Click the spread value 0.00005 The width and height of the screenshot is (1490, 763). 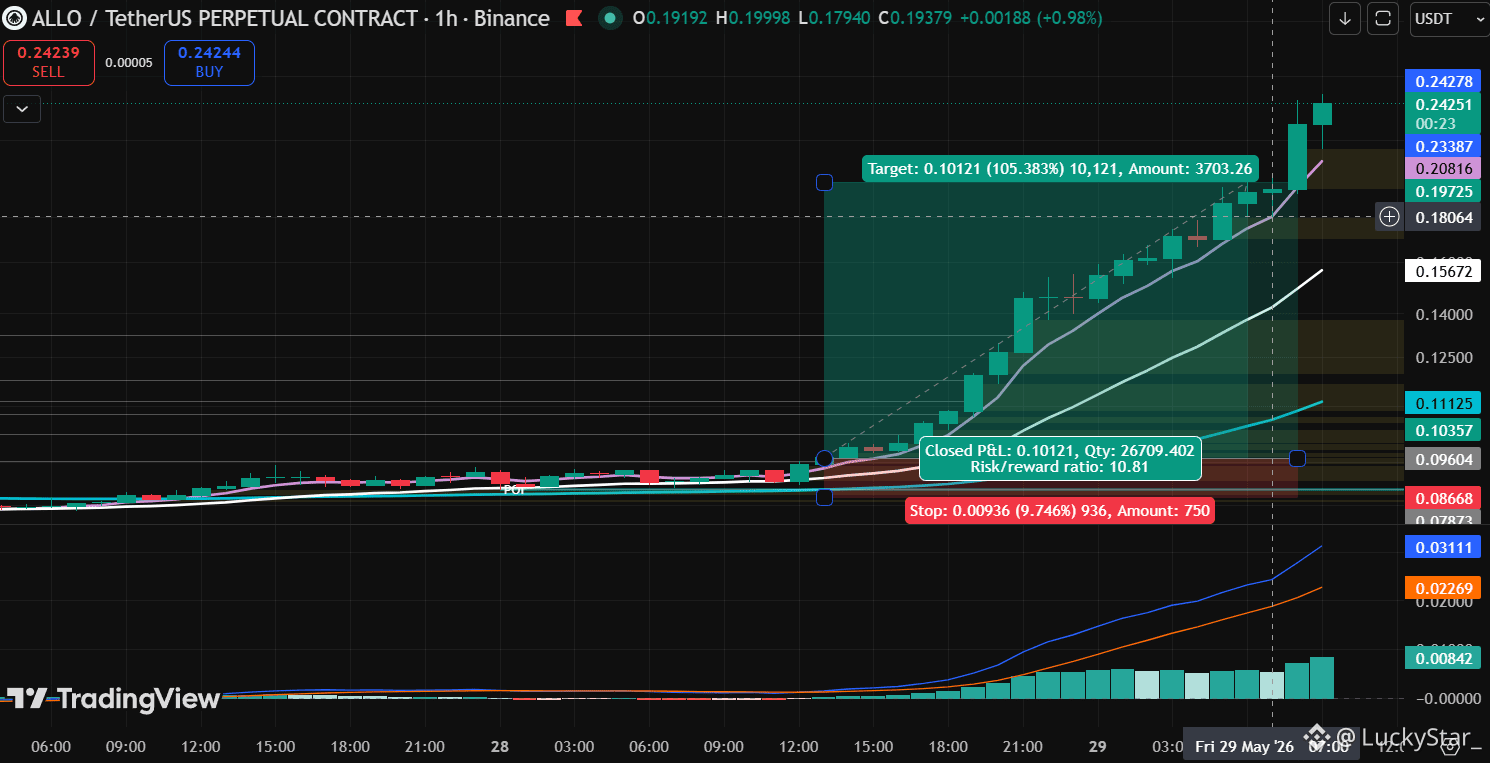(129, 62)
